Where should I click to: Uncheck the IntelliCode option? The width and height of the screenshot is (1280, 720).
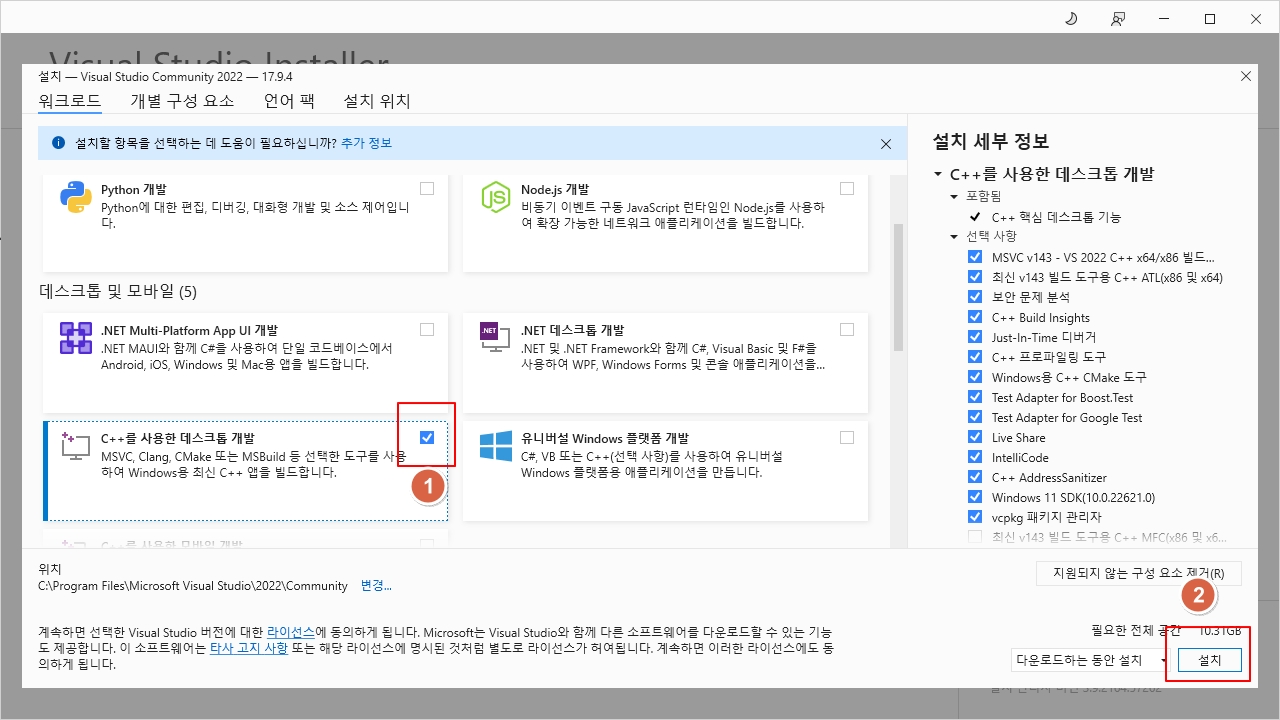[975, 457]
